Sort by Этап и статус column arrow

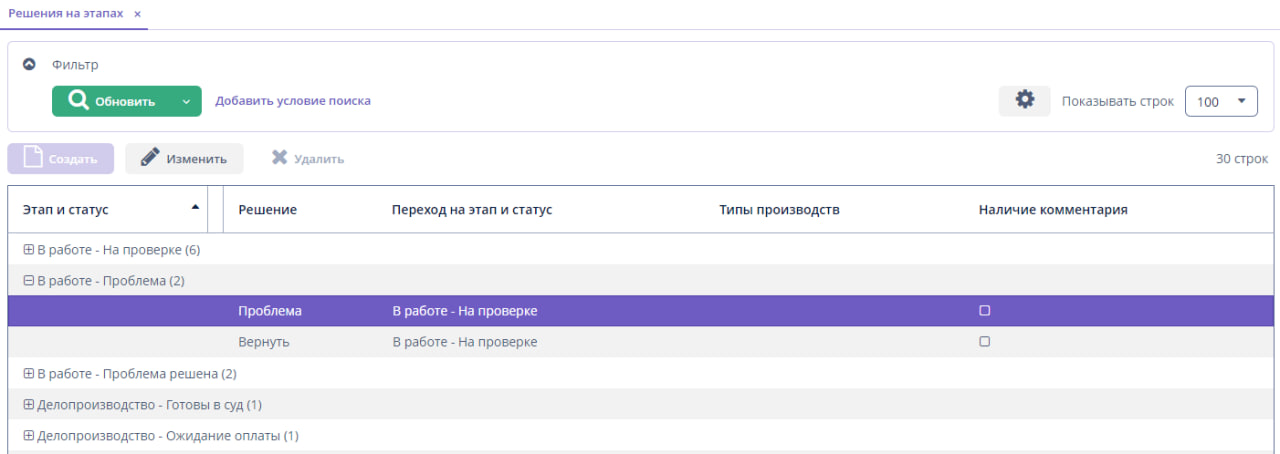[x=194, y=208]
